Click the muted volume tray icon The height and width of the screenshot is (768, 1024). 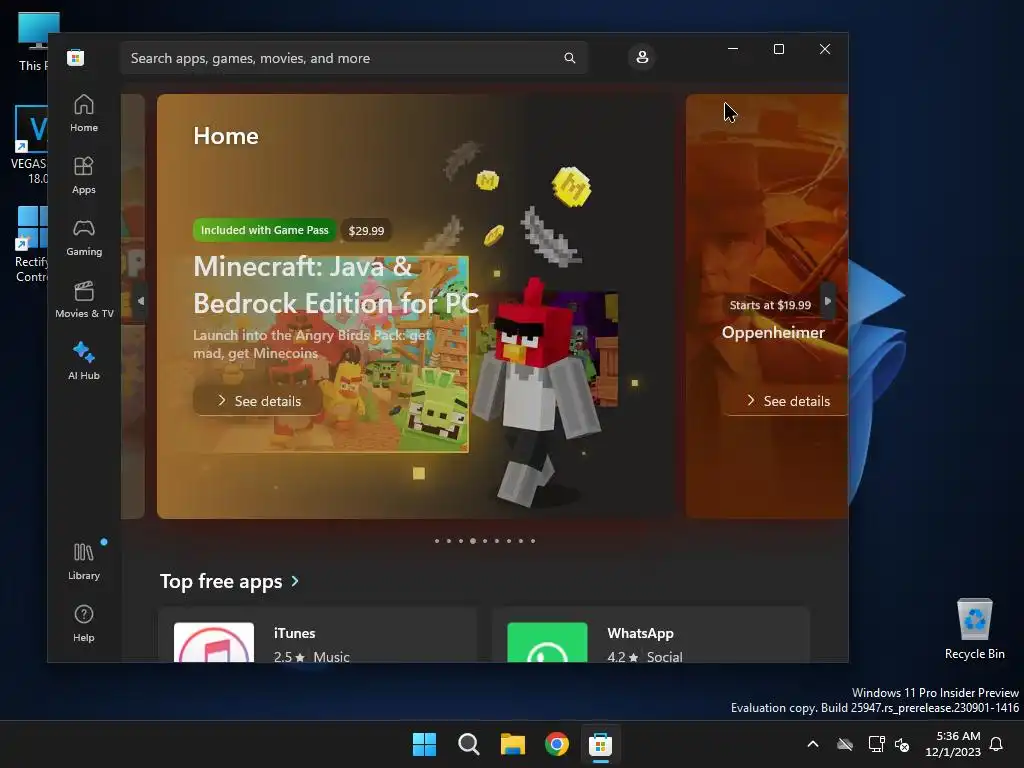click(902, 744)
